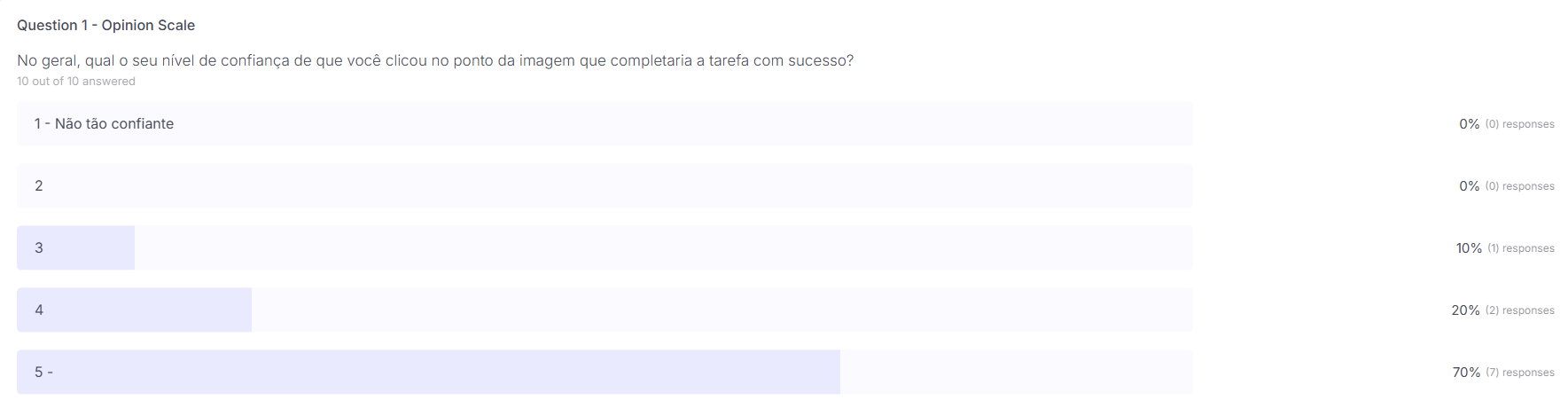
Task: Open the "(0) responses" link for option 2
Action: pyautogui.click(x=1519, y=186)
